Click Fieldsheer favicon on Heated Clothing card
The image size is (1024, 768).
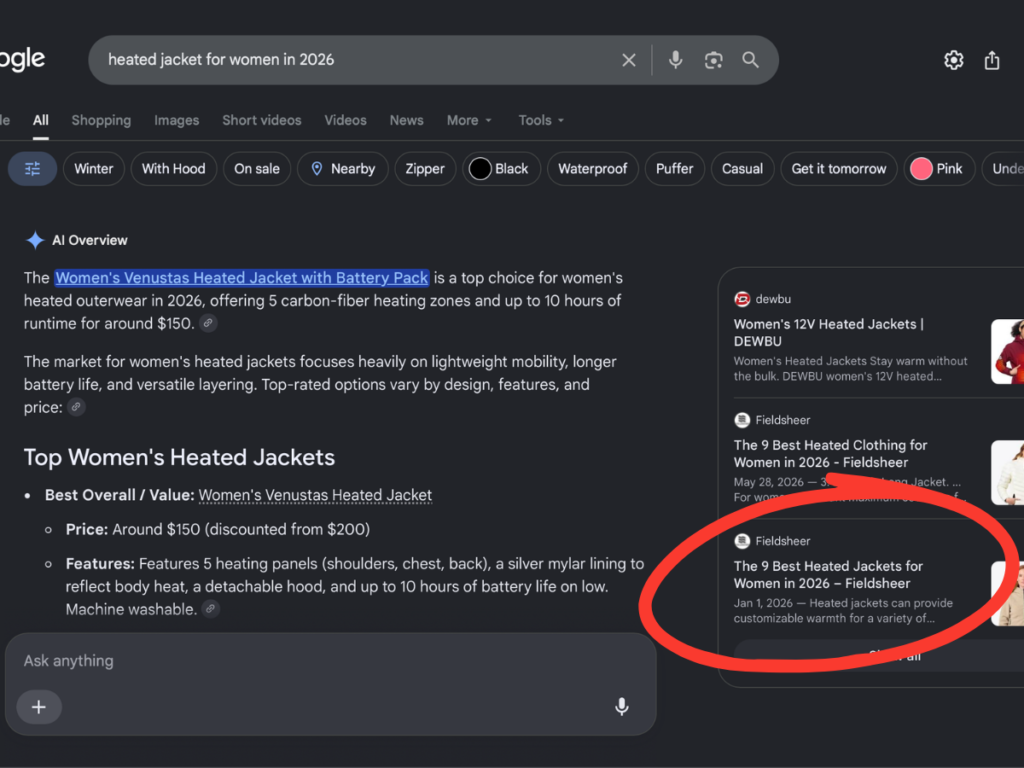[x=742, y=420]
